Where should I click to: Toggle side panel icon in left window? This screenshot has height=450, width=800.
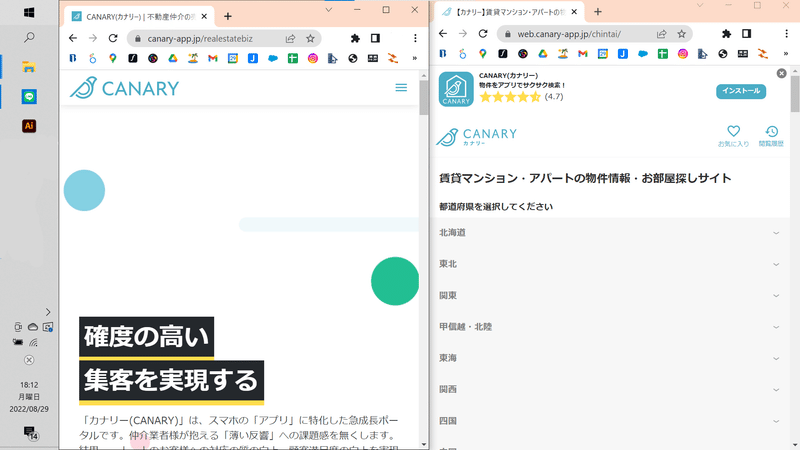point(376,38)
